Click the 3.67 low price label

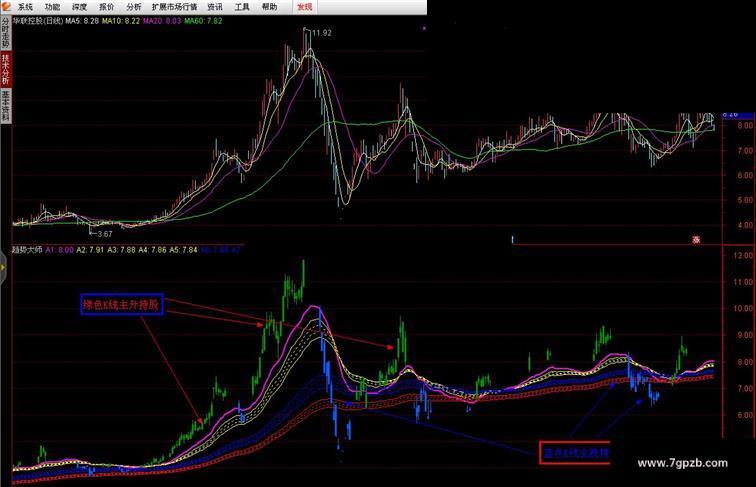[105, 234]
